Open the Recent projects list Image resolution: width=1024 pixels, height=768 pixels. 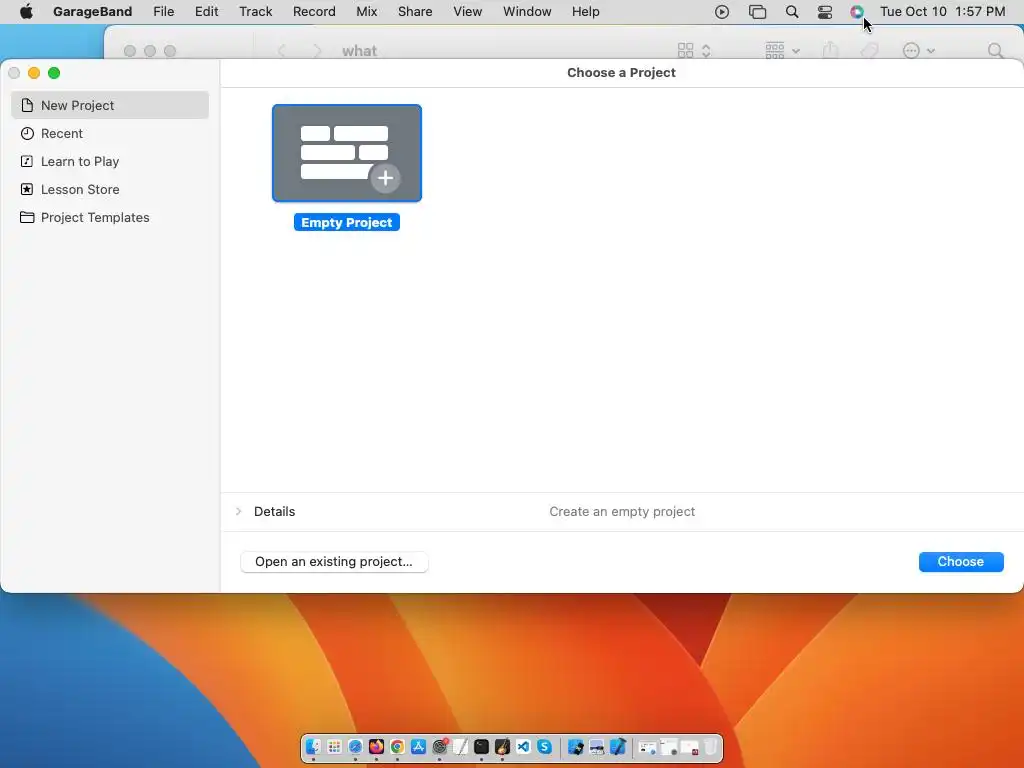[x=110, y=133]
